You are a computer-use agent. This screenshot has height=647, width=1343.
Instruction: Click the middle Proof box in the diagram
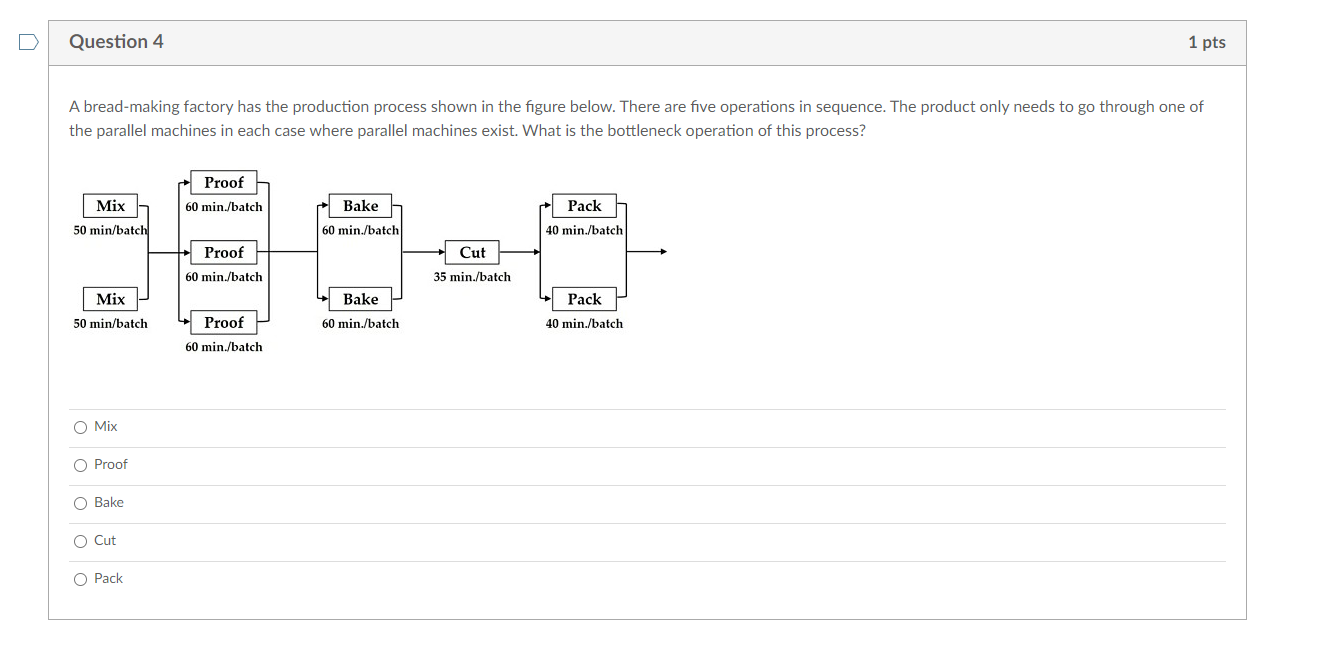[x=224, y=252]
